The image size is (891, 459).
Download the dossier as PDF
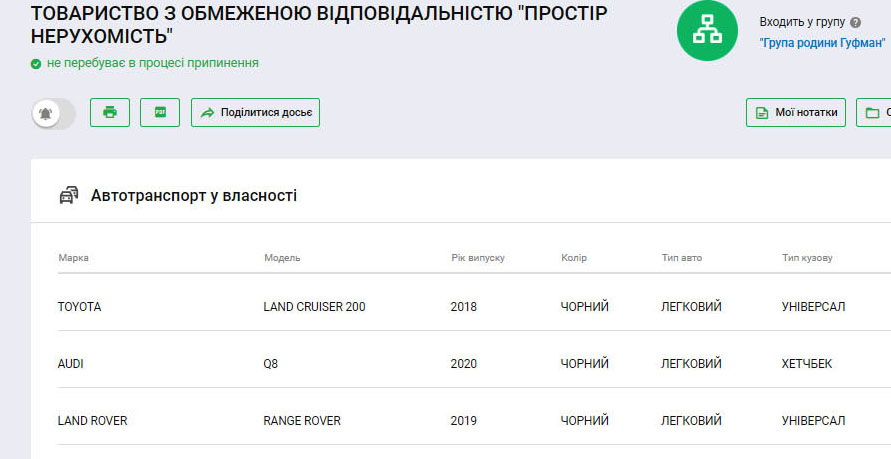[160, 112]
